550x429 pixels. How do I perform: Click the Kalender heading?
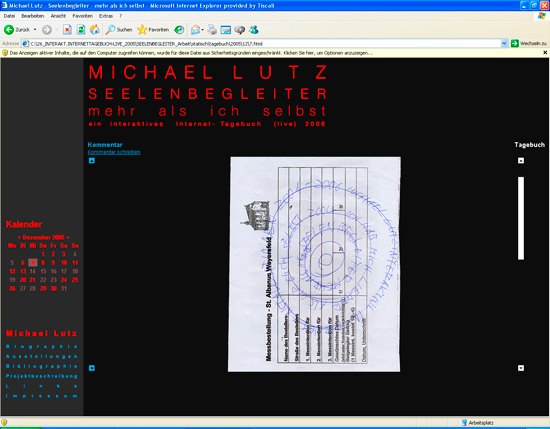point(24,224)
